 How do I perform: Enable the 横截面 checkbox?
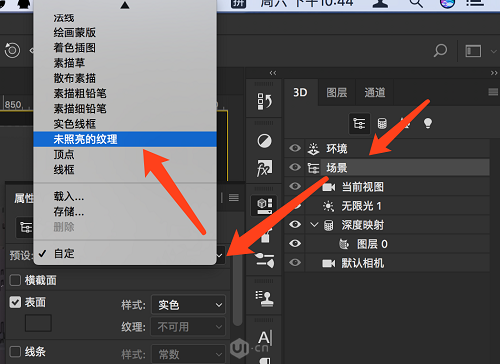click(x=15, y=280)
